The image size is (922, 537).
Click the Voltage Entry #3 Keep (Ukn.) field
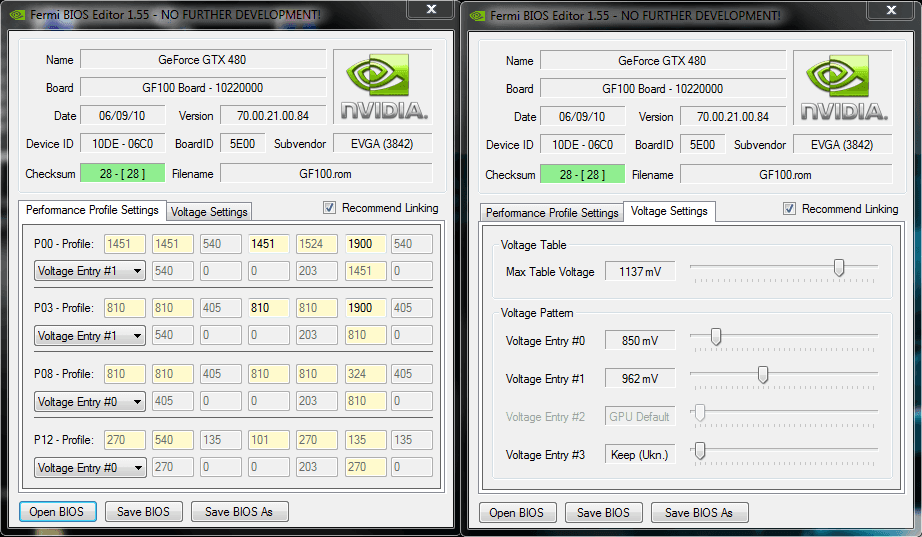[x=640, y=455]
